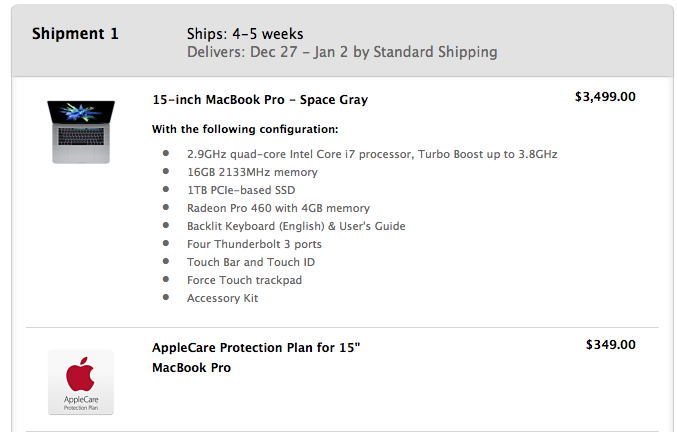The height and width of the screenshot is (432, 677).
Task: Click the Standard Shipping delivery estimate line
Action: pyautogui.click(x=342, y=52)
